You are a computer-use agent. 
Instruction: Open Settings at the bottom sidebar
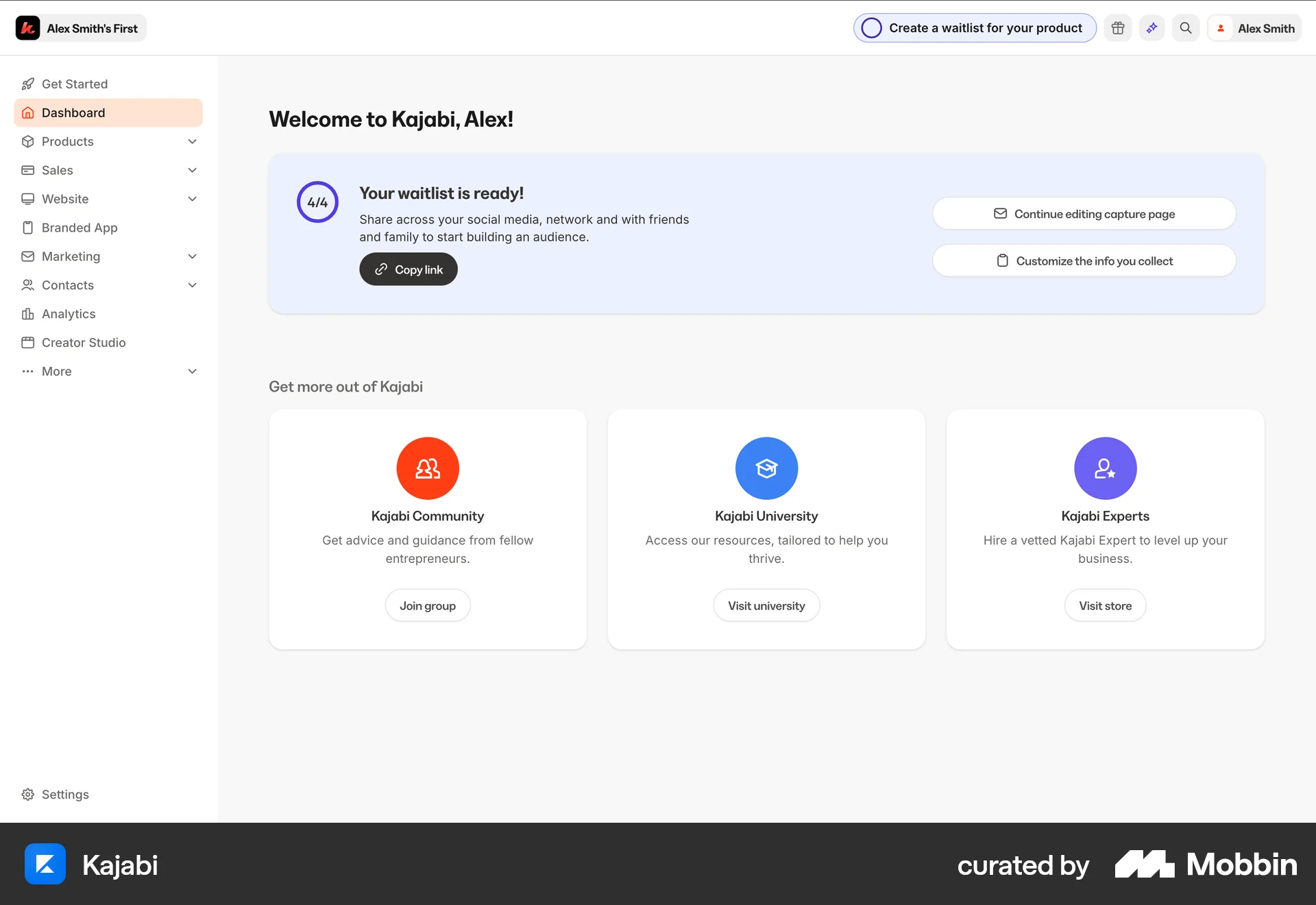tap(65, 794)
